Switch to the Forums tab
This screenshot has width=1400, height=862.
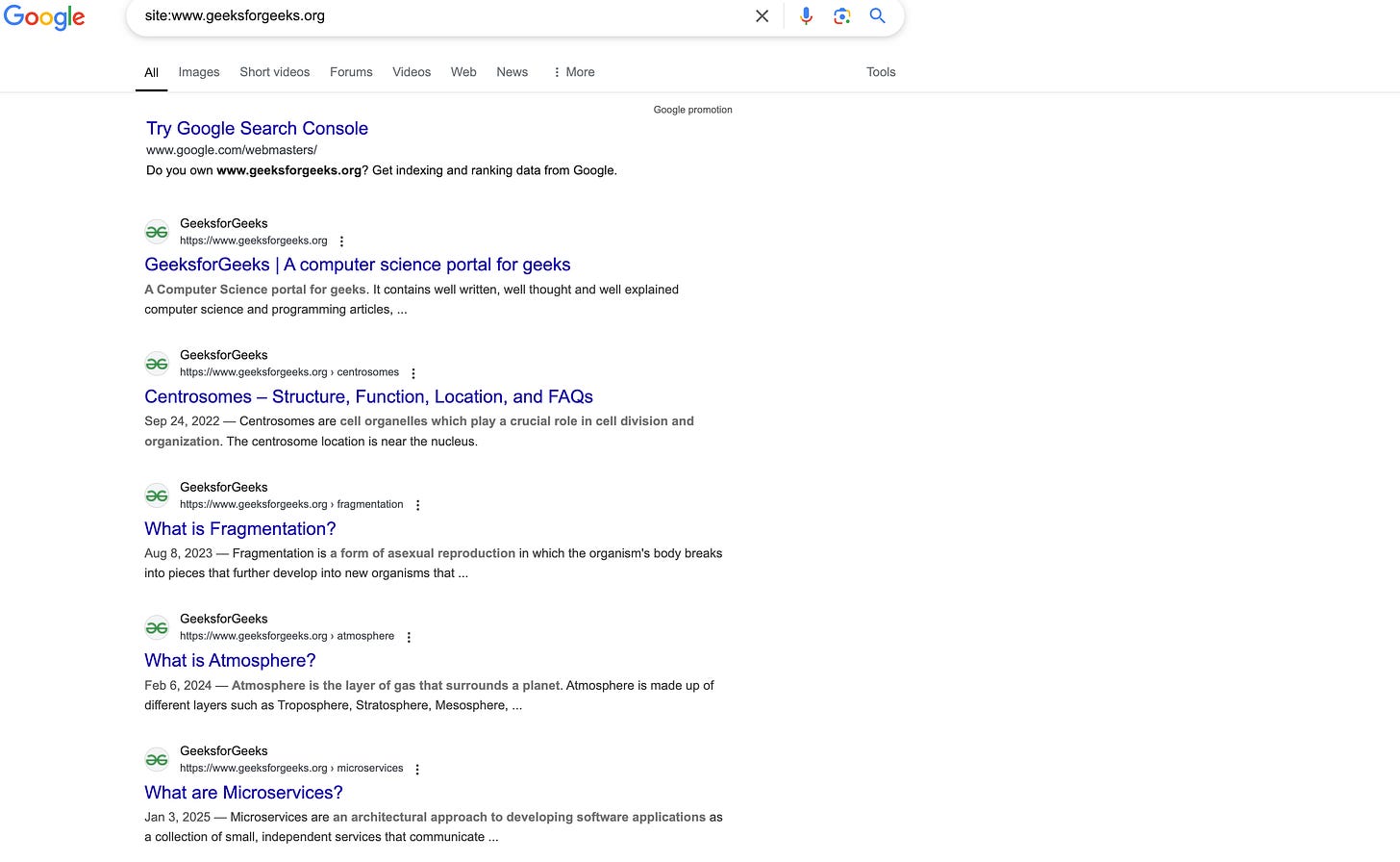[351, 72]
